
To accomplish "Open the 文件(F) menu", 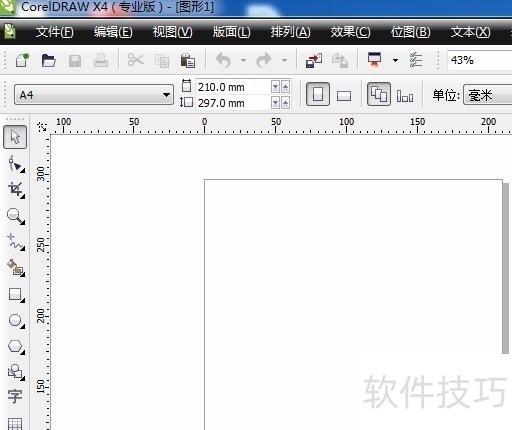I will (x=54, y=32).
